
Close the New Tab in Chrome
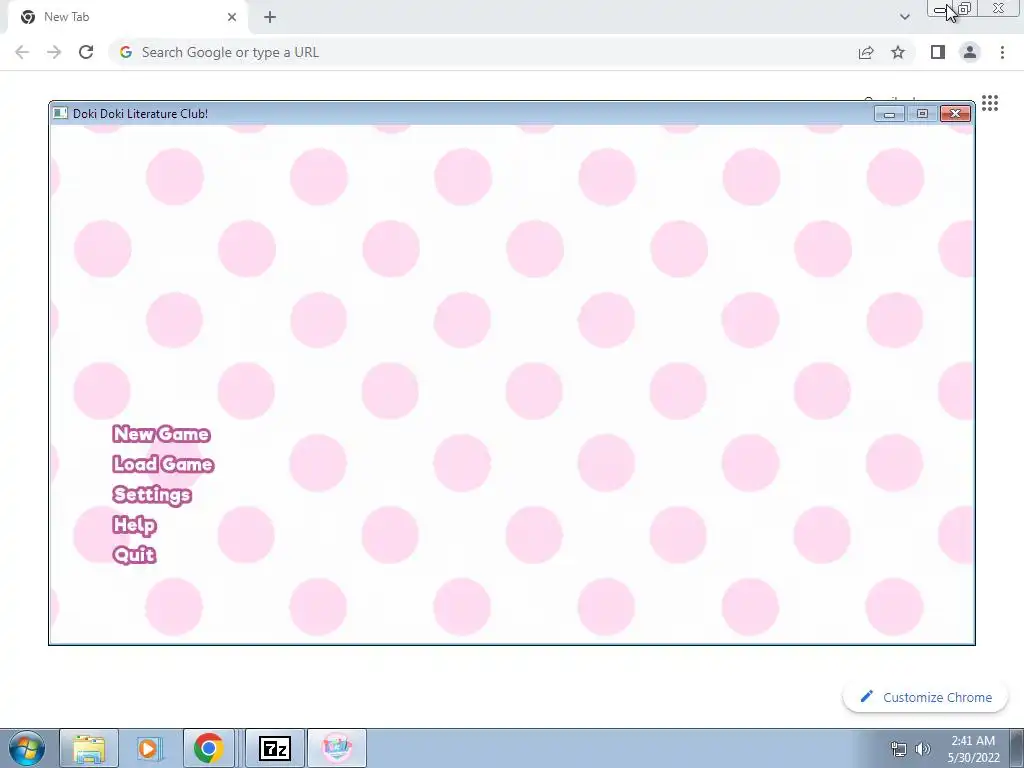point(232,17)
